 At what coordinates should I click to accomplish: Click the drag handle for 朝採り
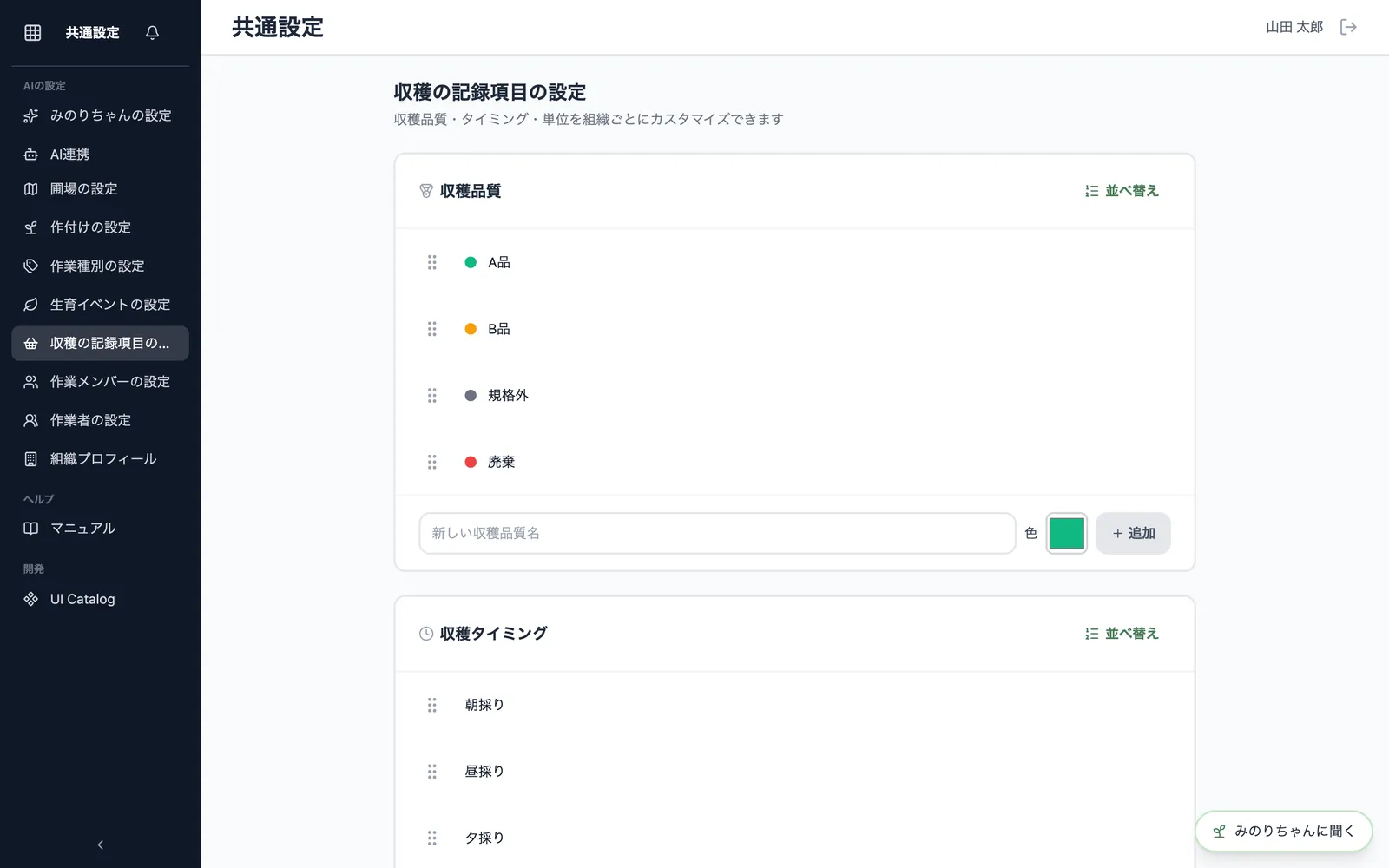[x=432, y=705]
